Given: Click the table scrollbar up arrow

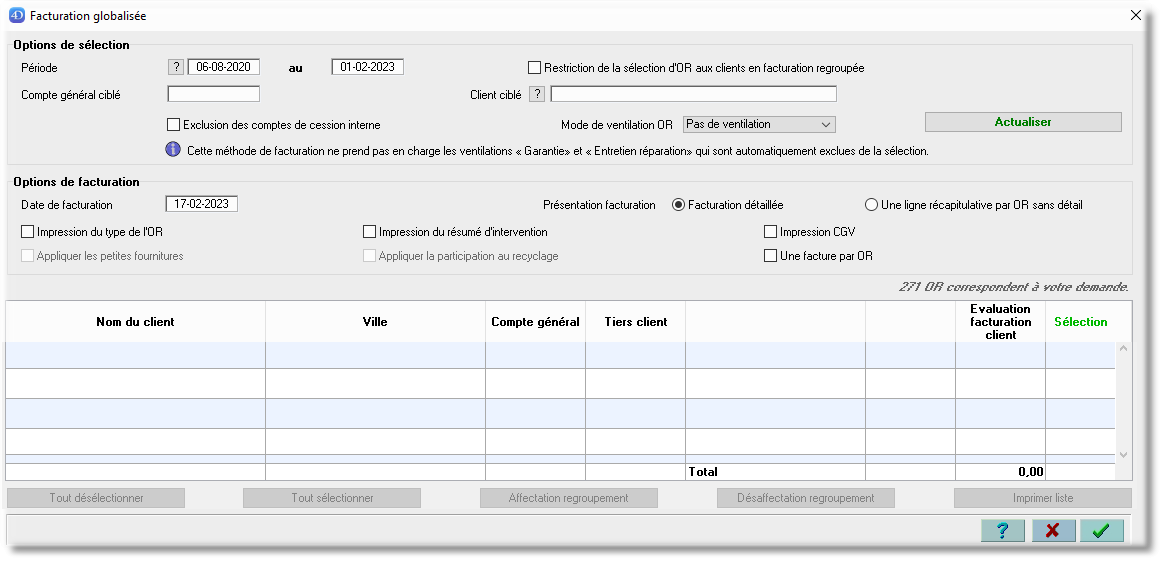Looking at the screenshot, I should [x=1123, y=349].
